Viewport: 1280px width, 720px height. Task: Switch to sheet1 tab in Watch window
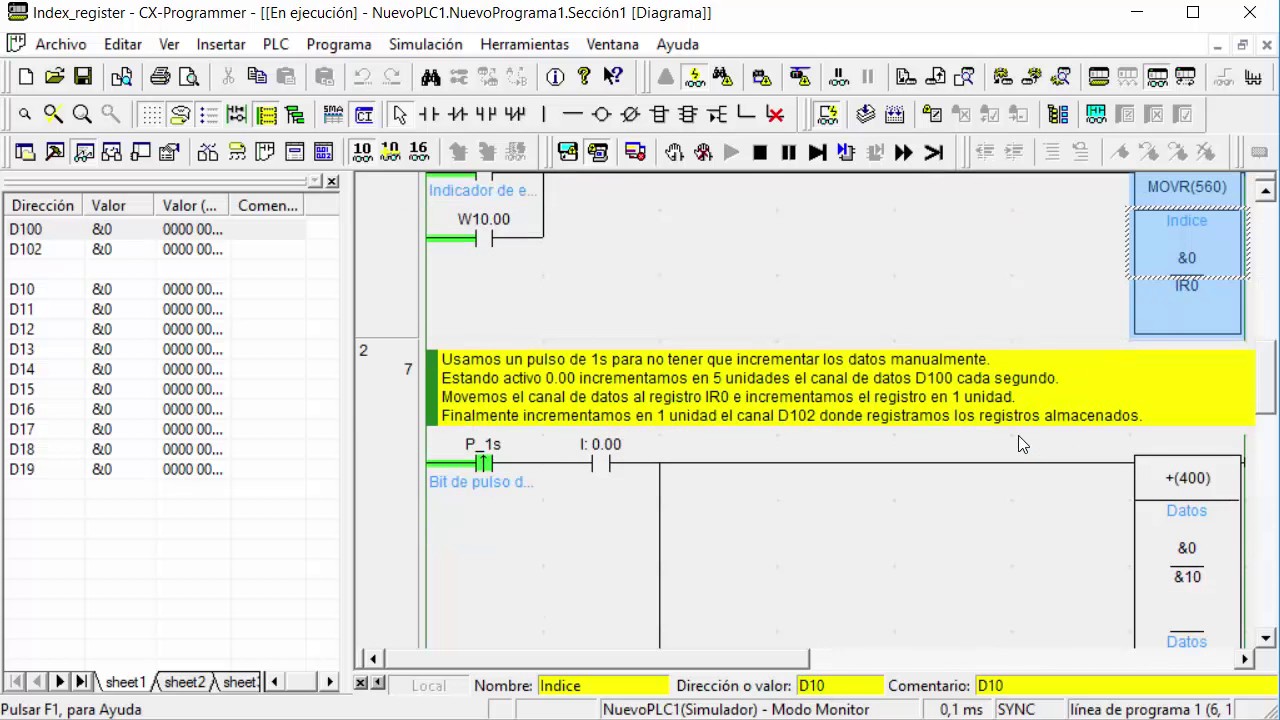point(125,682)
